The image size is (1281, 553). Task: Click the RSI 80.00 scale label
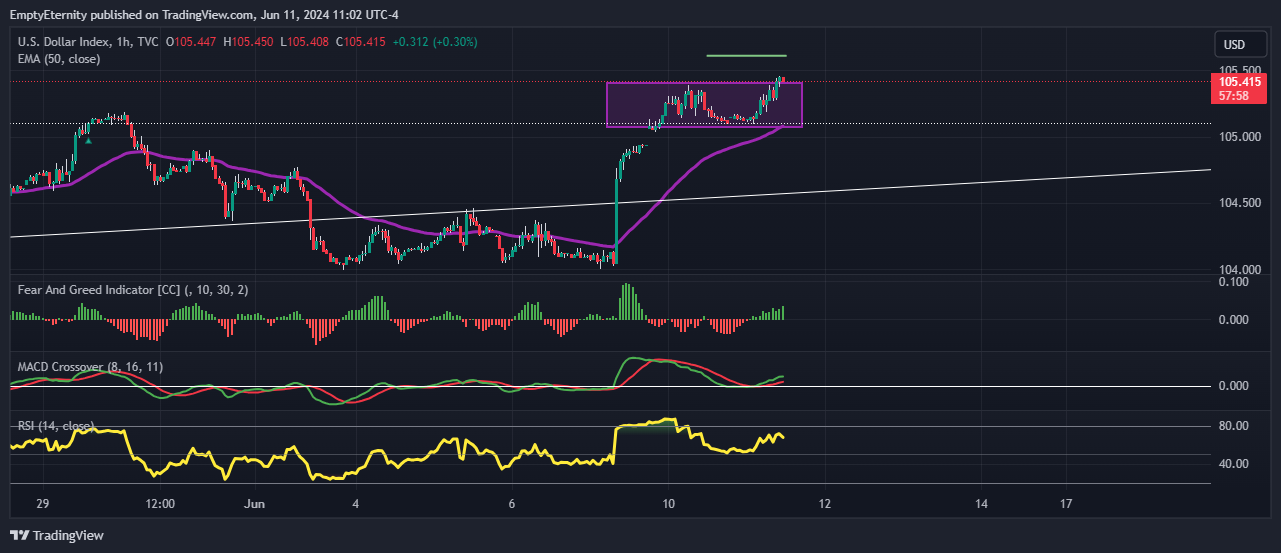tap(1235, 426)
